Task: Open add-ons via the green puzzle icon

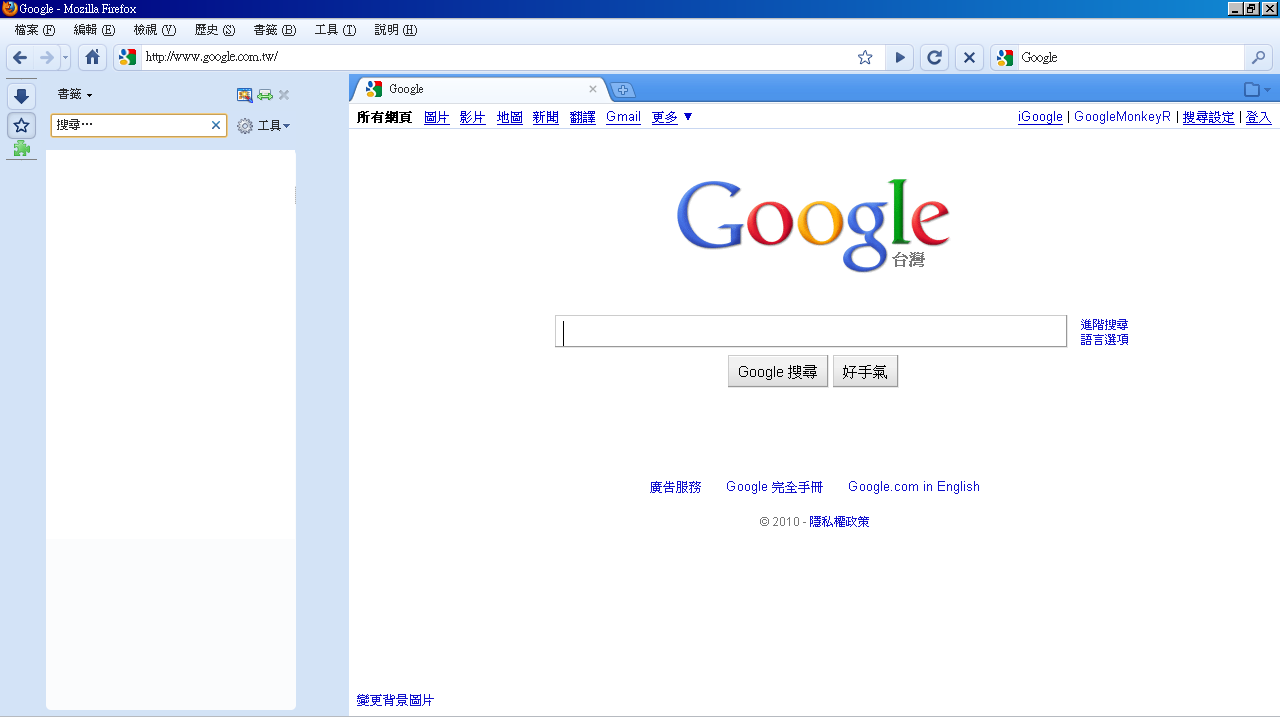Action: pos(21,149)
